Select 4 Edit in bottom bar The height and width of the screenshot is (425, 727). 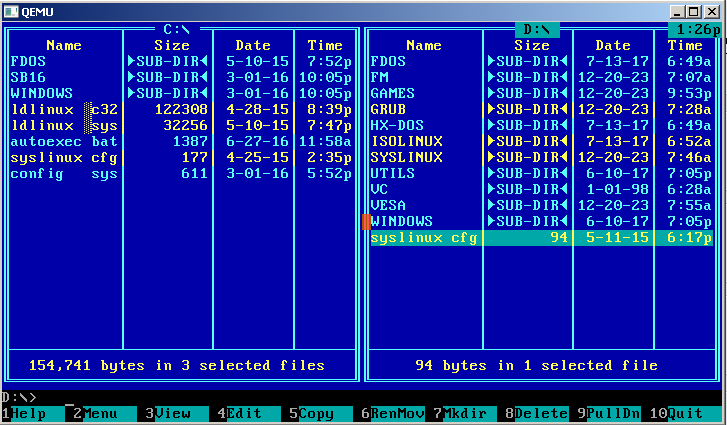click(x=249, y=413)
